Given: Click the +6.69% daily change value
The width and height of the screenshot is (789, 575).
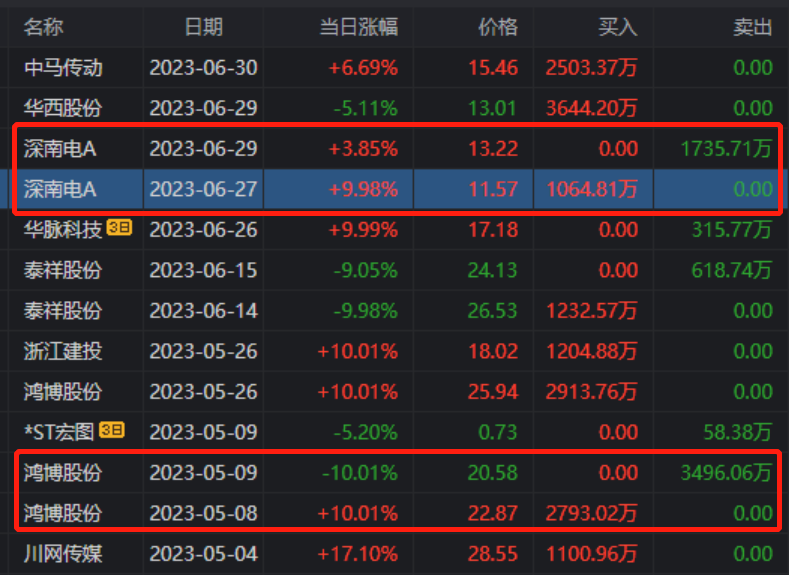Looking at the screenshot, I should [363, 68].
